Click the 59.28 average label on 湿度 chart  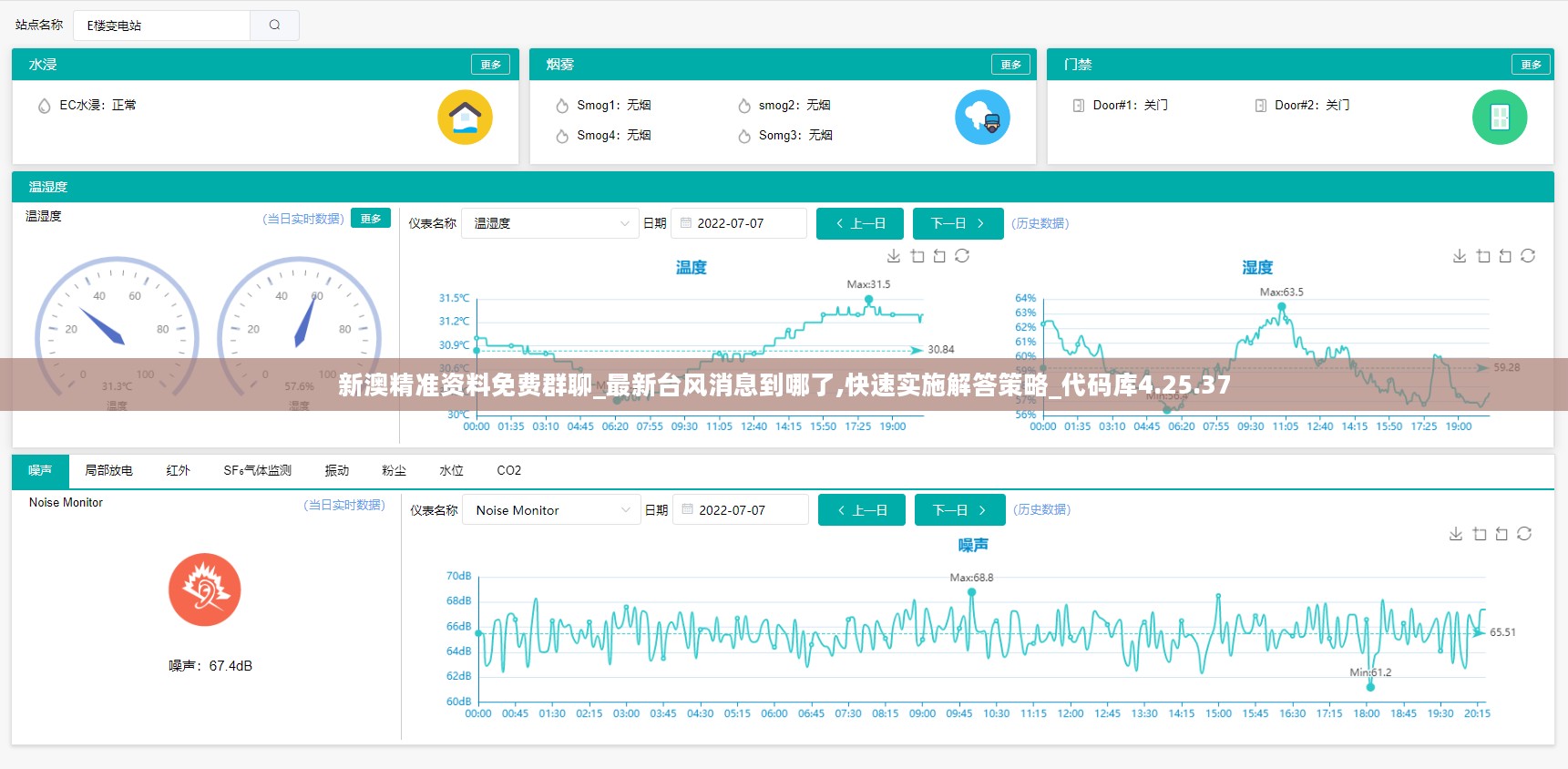[1507, 368]
